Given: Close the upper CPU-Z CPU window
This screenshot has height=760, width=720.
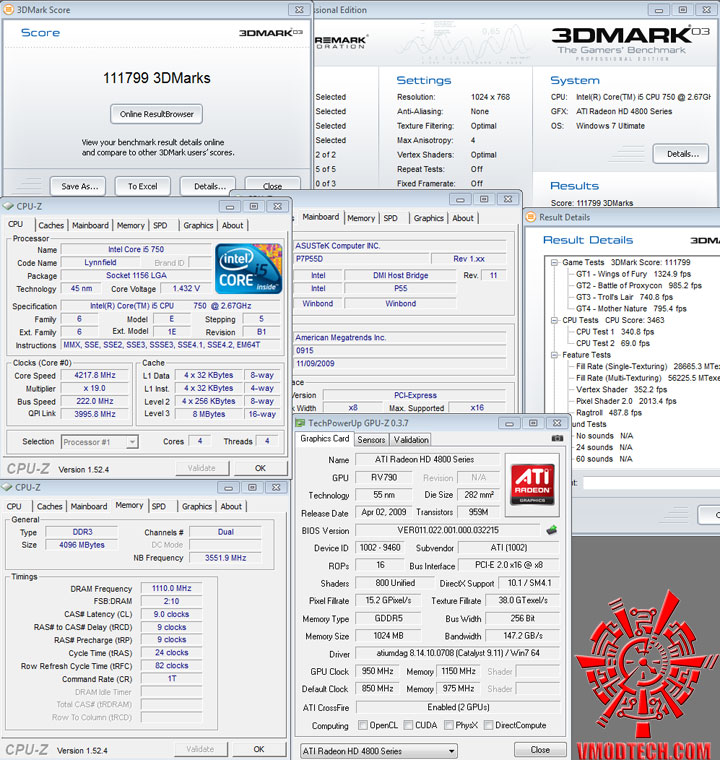Looking at the screenshot, I should pos(278,206).
